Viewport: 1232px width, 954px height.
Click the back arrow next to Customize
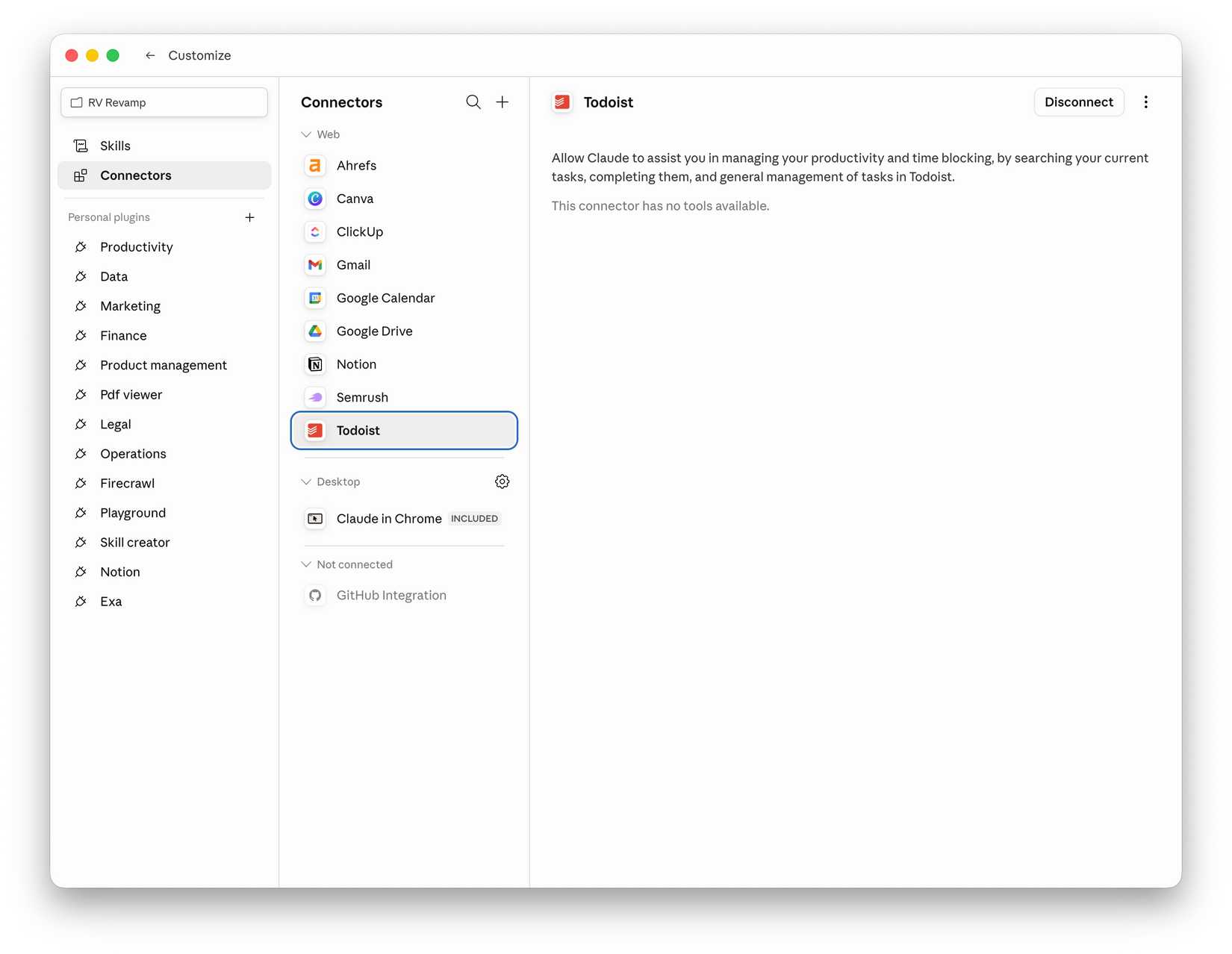click(x=150, y=55)
